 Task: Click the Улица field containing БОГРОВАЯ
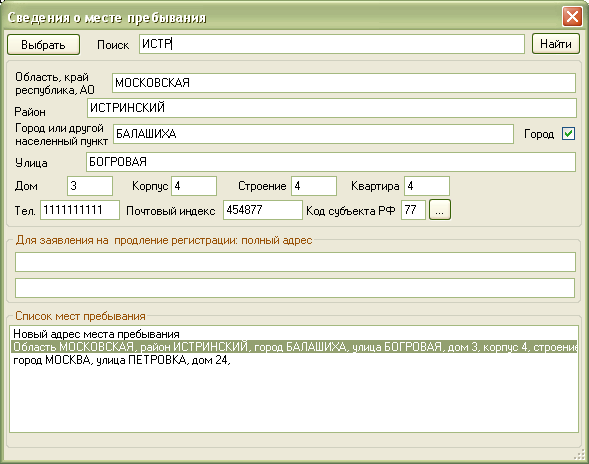[x=331, y=162]
